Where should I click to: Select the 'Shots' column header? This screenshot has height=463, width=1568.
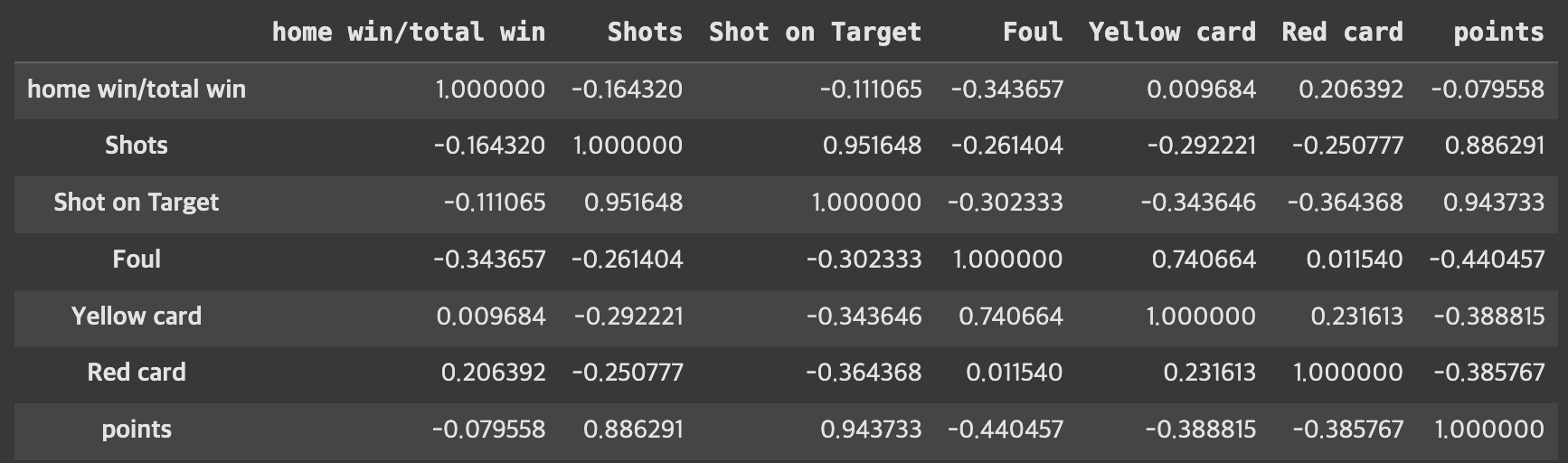pyautogui.click(x=645, y=33)
